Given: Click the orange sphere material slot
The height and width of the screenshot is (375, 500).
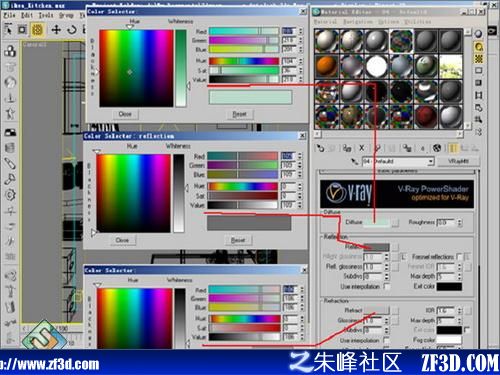Looking at the screenshot, I should [326, 66].
